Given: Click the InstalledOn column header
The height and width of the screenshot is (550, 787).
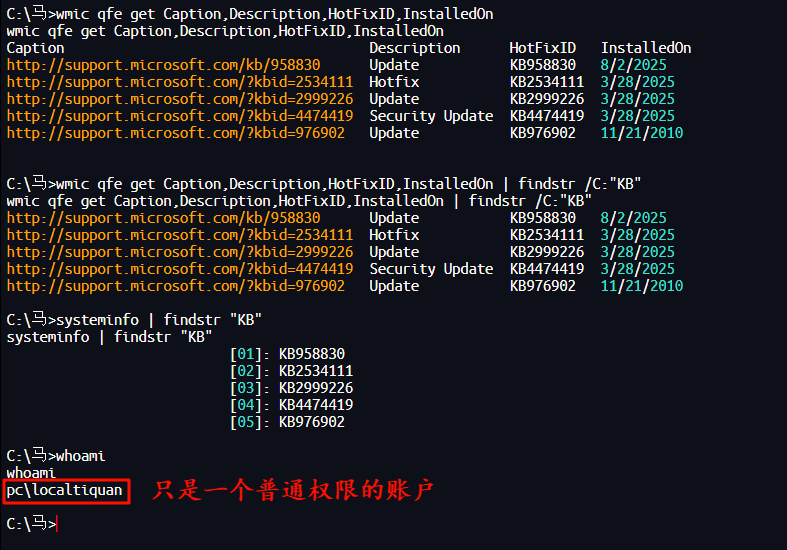Looking at the screenshot, I should (x=645, y=48).
